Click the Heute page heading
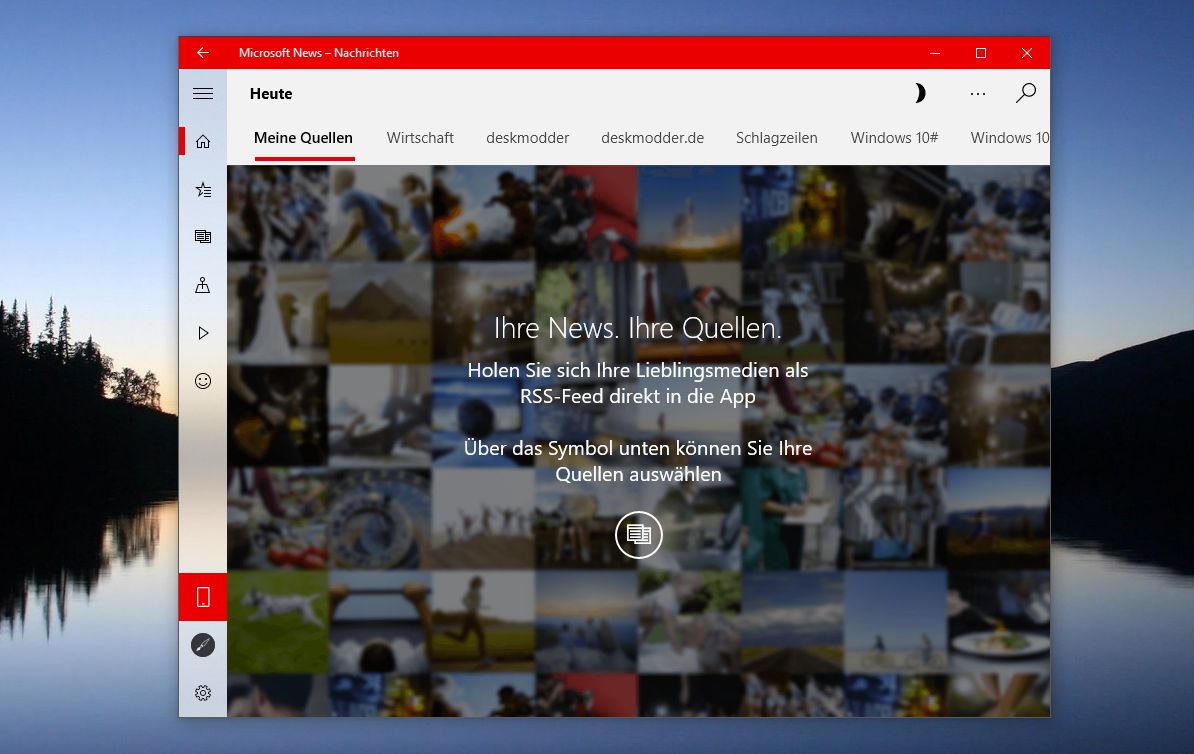1194x754 pixels. [271, 94]
